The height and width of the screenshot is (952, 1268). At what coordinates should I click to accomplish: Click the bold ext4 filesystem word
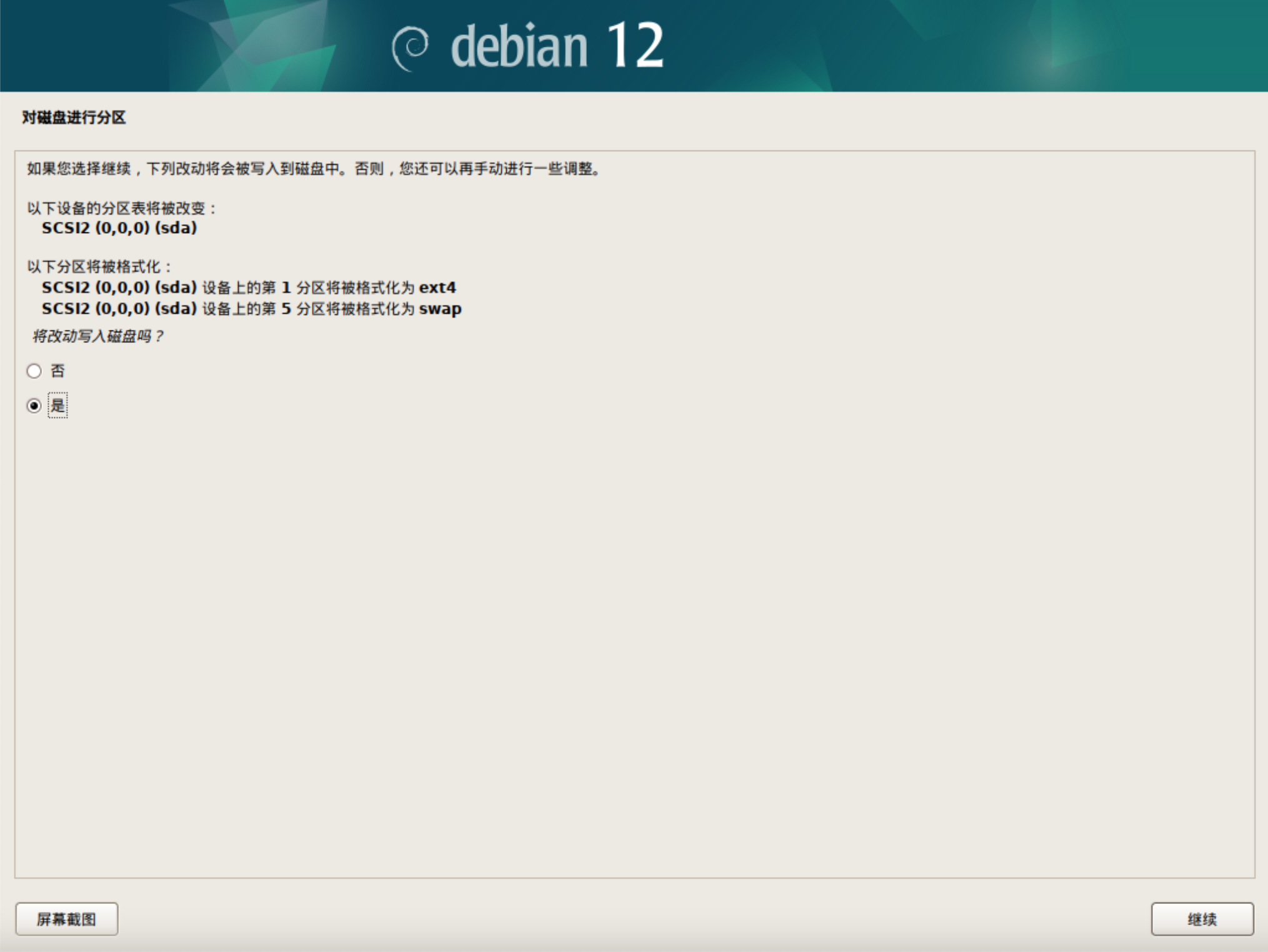pyautogui.click(x=437, y=287)
